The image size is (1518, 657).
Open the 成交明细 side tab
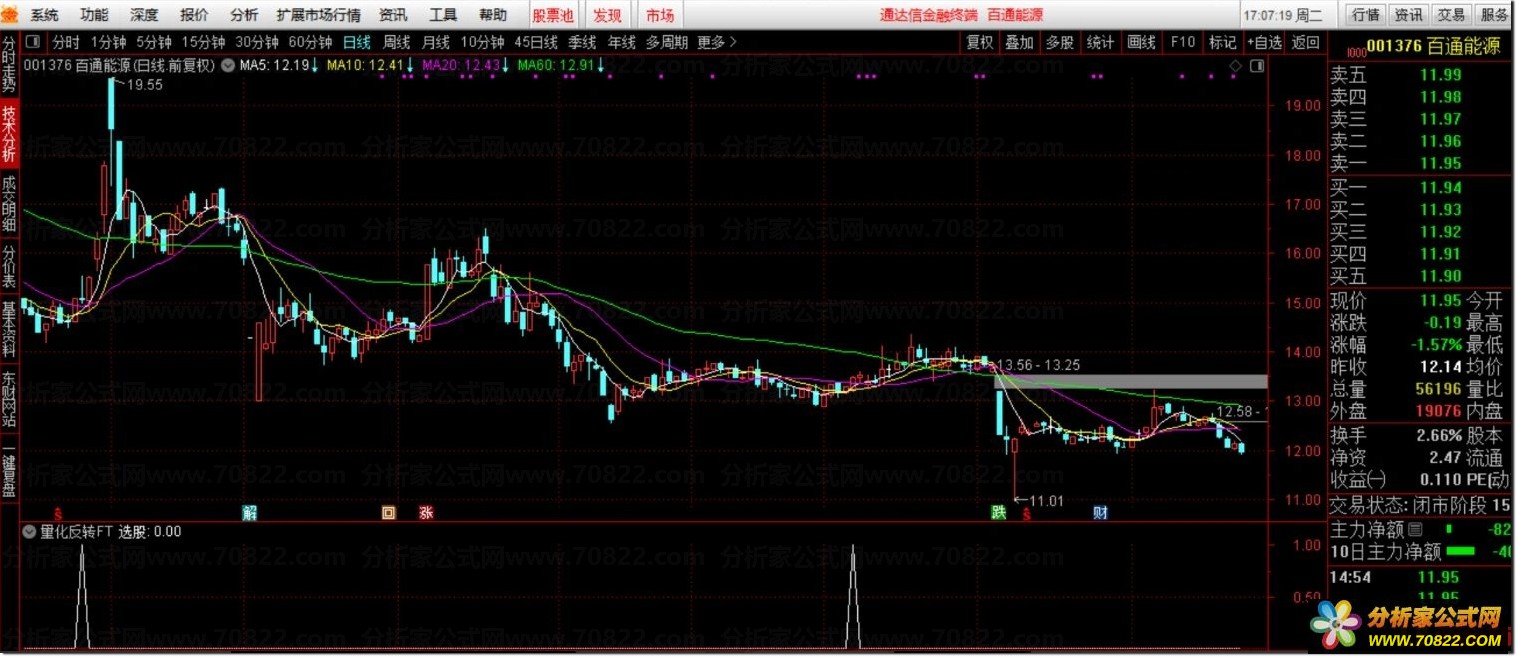click(x=9, y=203)
